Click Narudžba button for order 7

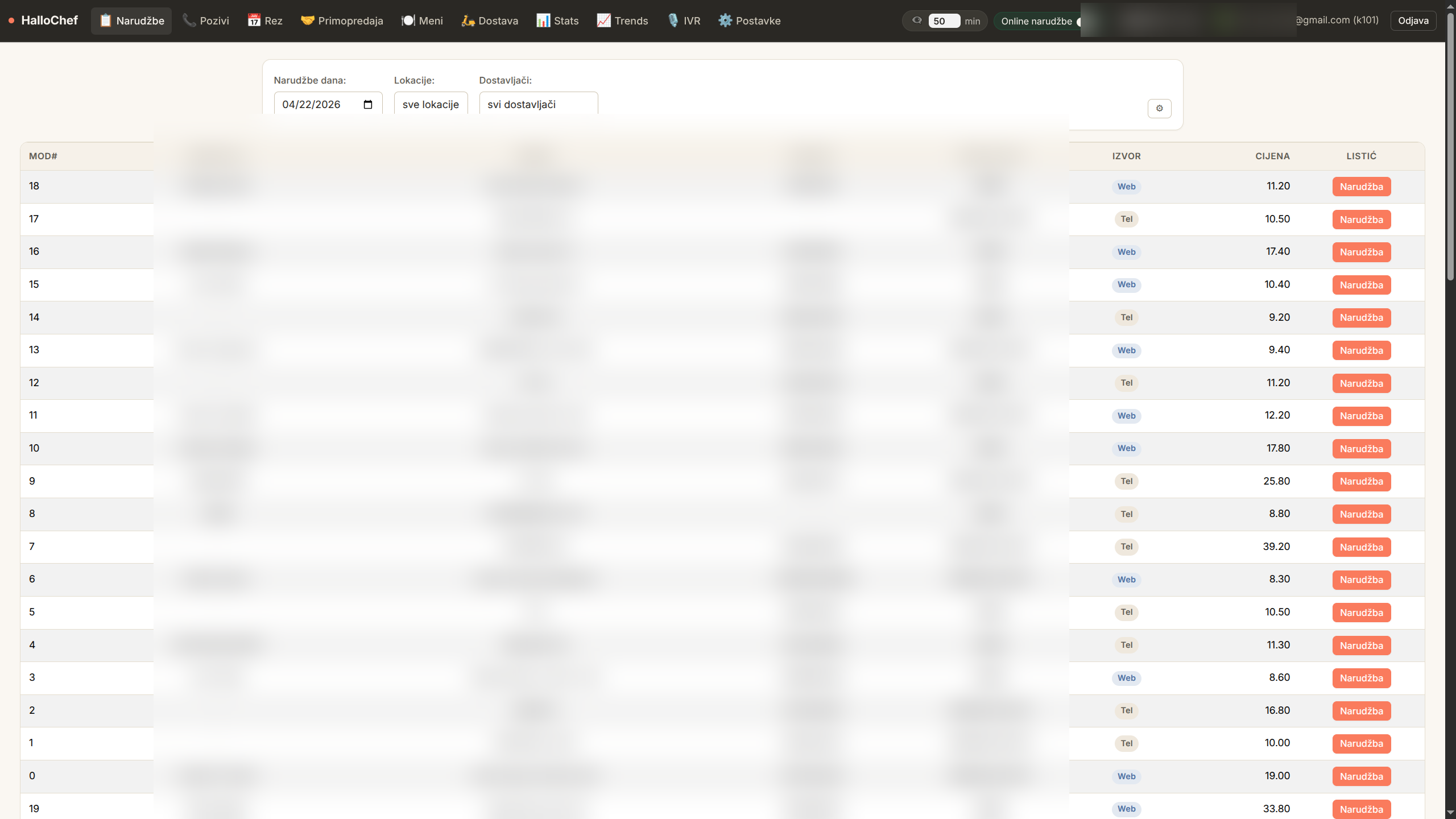click(1361, 547)
